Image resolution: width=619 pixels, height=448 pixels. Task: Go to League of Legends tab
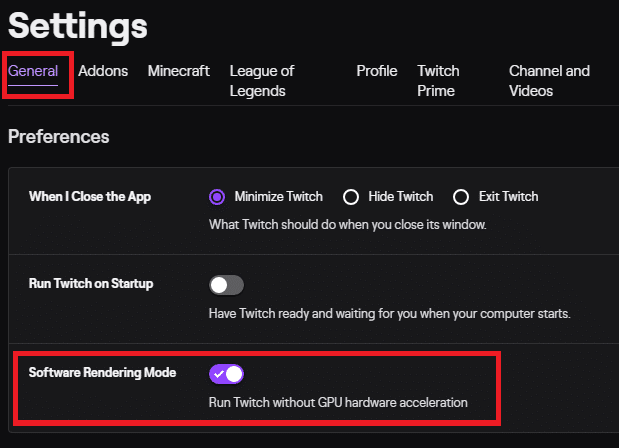coord(262,81)
